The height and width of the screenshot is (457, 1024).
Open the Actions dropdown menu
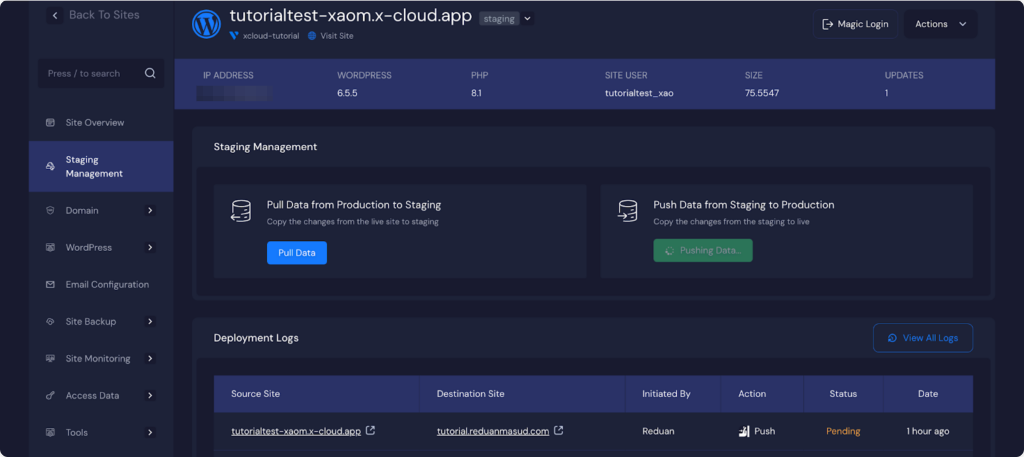pyautogui.click(x=940, y=24)
